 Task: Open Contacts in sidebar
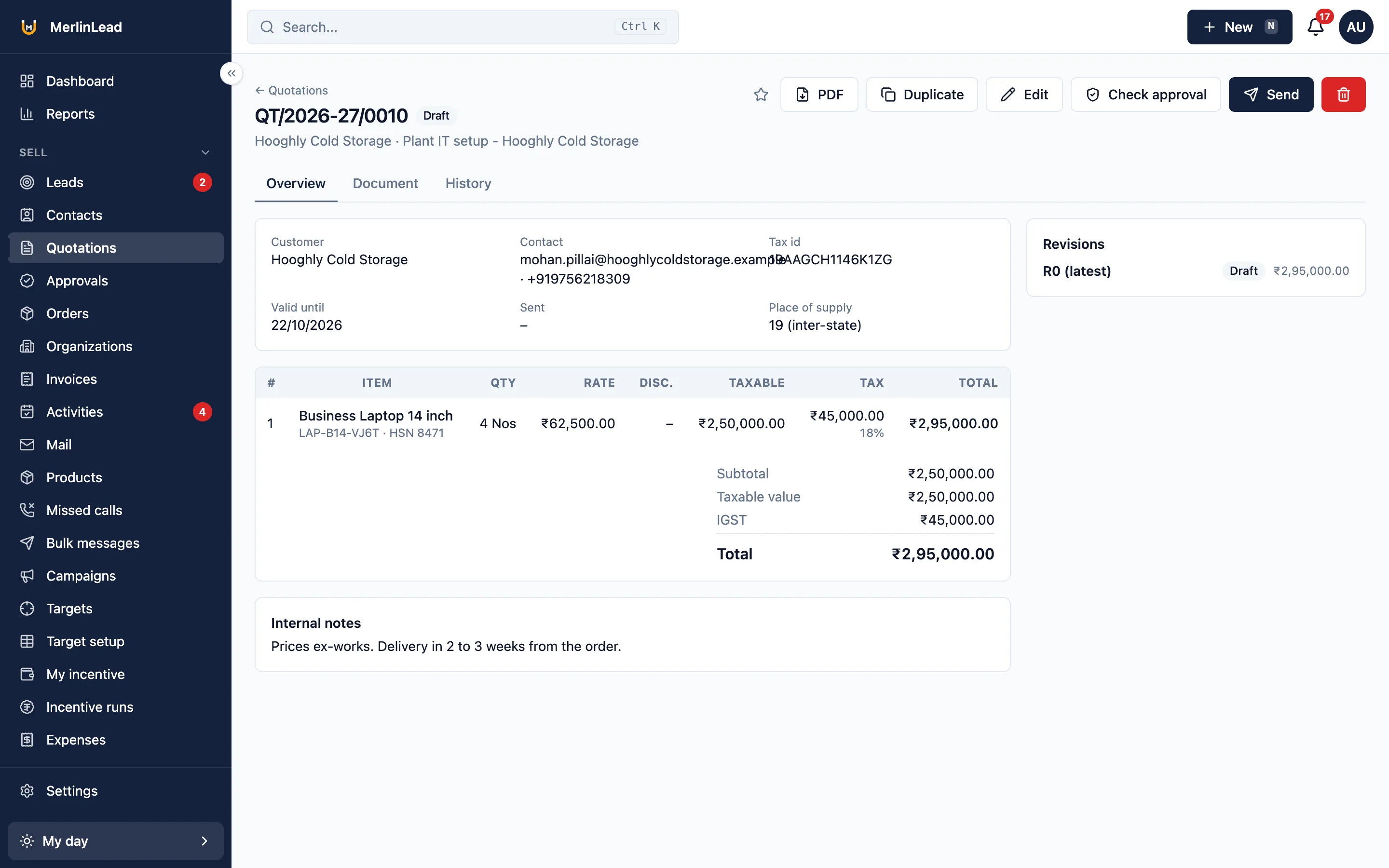coord(116,215)
